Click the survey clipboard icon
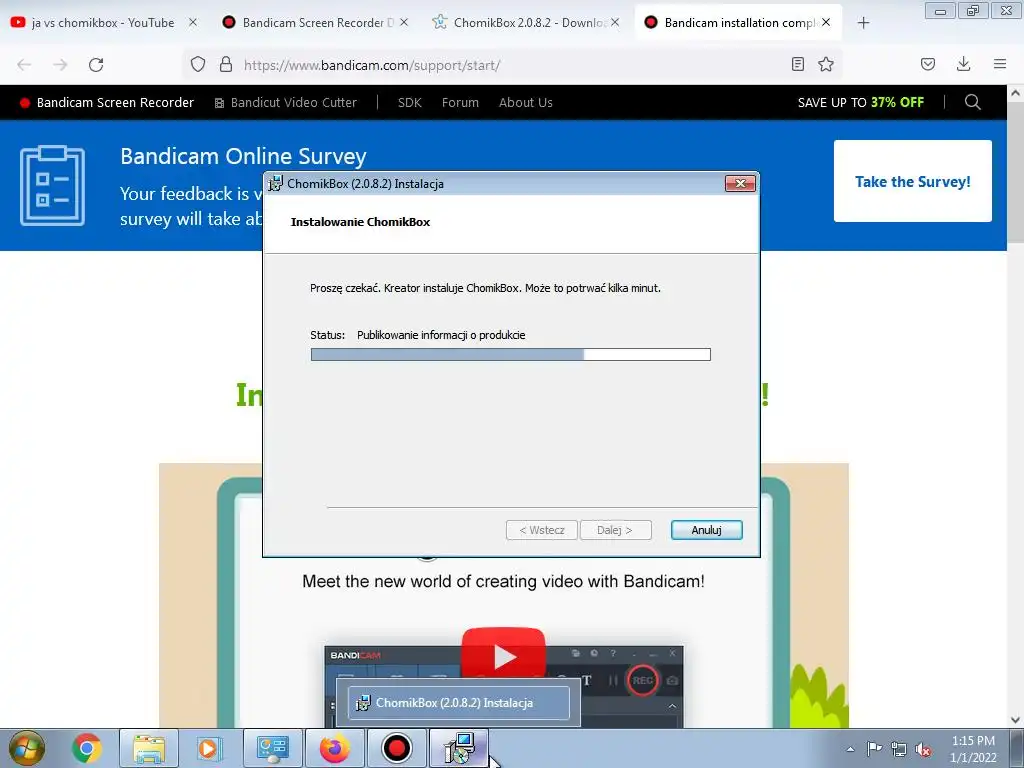The width and height of the screenshot is (1024, 768). (x=52, y=185)
